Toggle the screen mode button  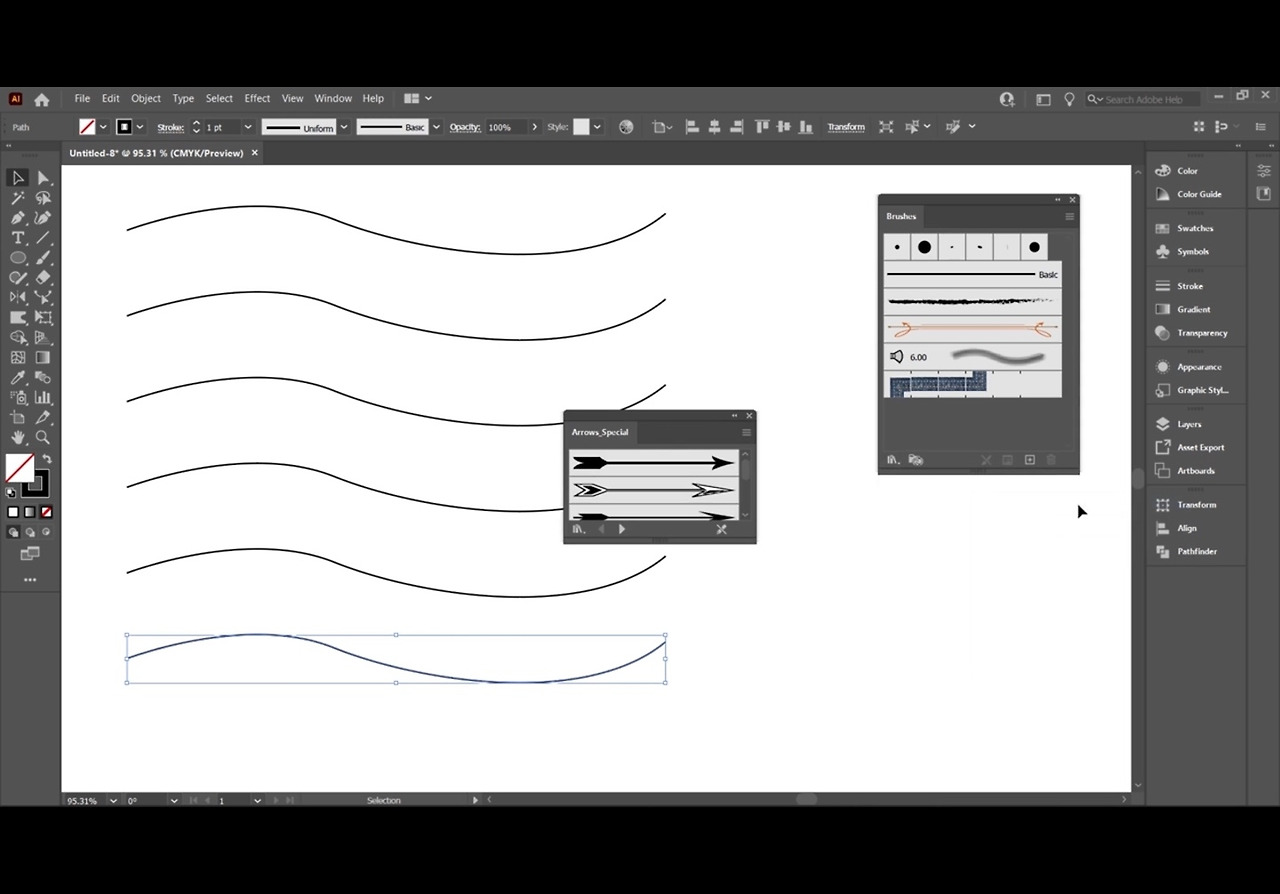point(29,554)
